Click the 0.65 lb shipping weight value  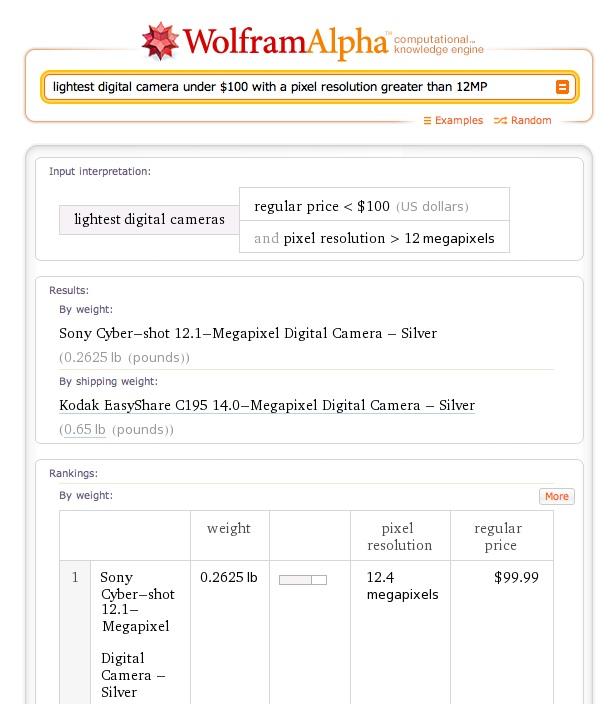[x=84, y=430]
